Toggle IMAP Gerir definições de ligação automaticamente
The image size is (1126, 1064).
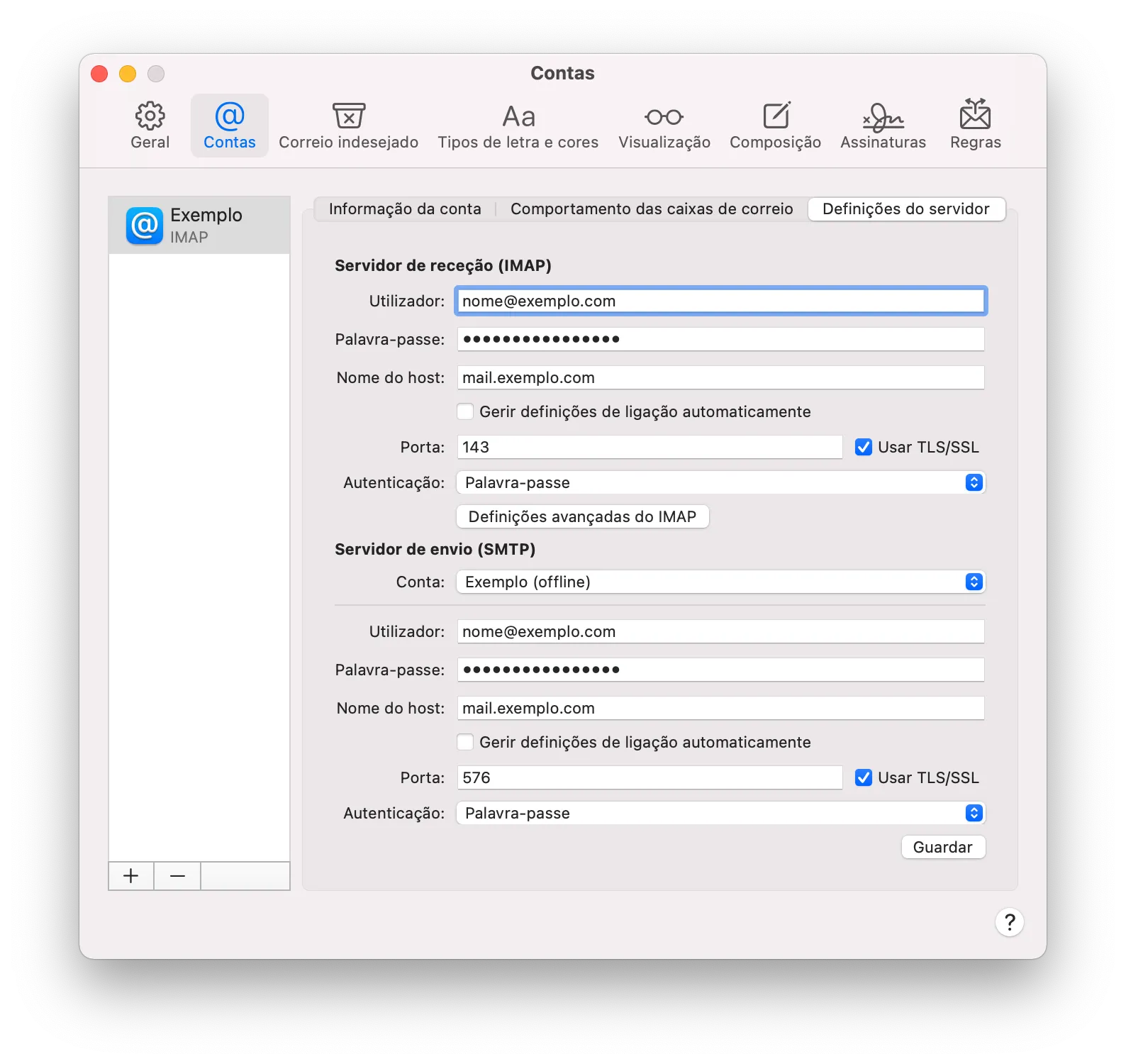(465, 411)
